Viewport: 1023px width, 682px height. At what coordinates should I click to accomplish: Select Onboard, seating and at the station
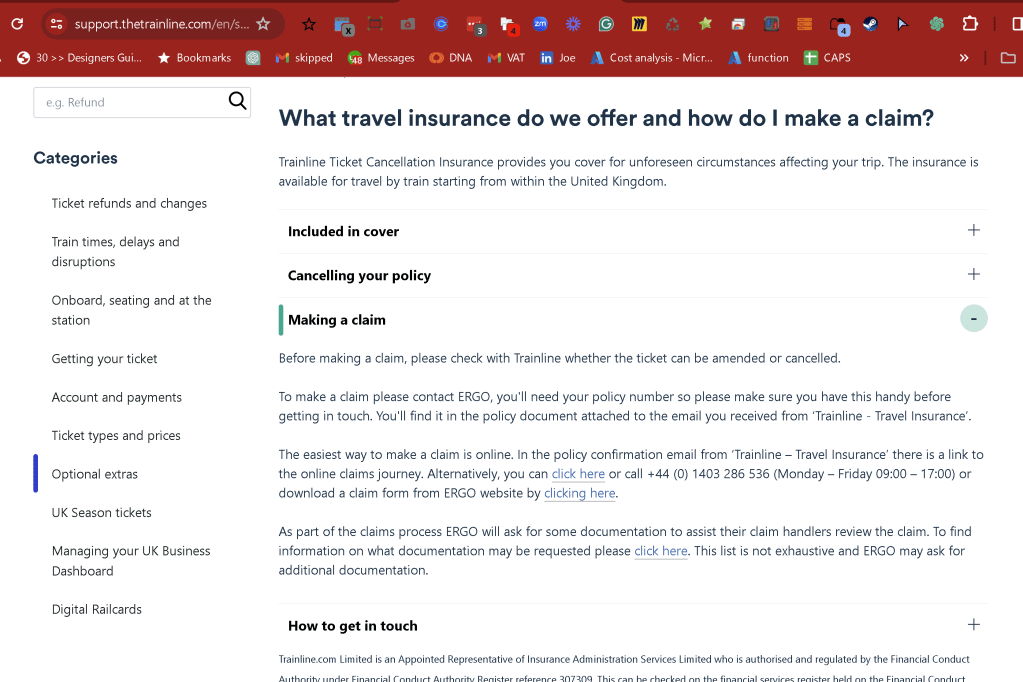132,311
